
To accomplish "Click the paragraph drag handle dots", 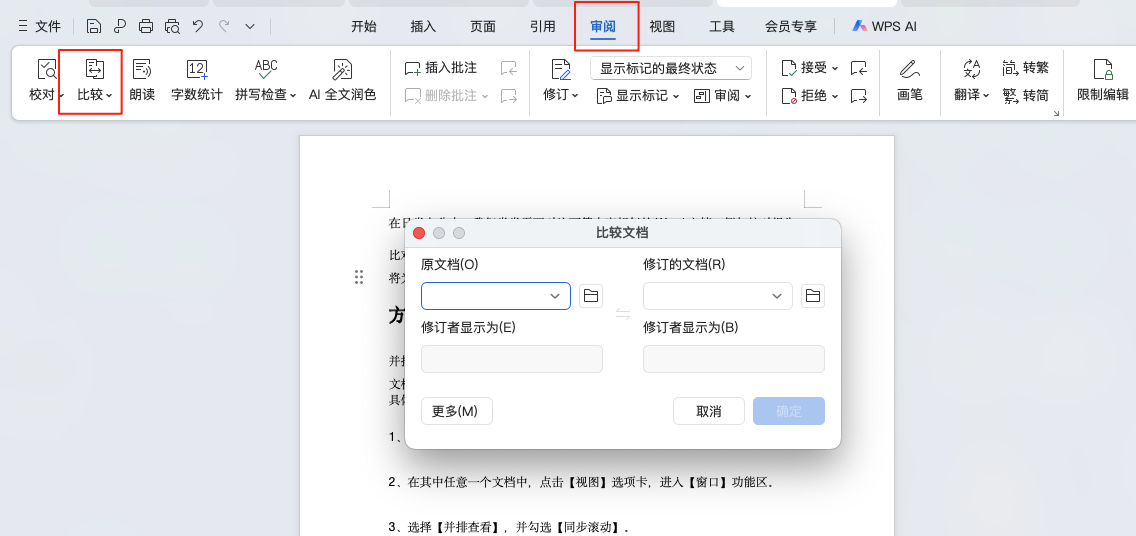I will pos(359,277).
